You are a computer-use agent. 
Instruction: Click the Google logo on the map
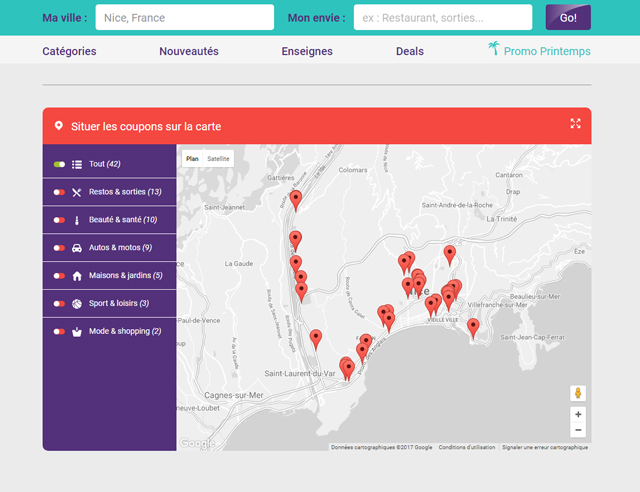tap(197, 443)
